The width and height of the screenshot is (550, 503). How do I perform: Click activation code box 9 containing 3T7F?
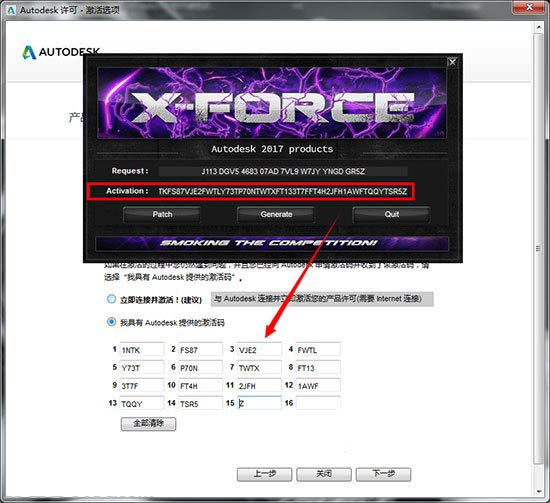(x=142, y=386)
